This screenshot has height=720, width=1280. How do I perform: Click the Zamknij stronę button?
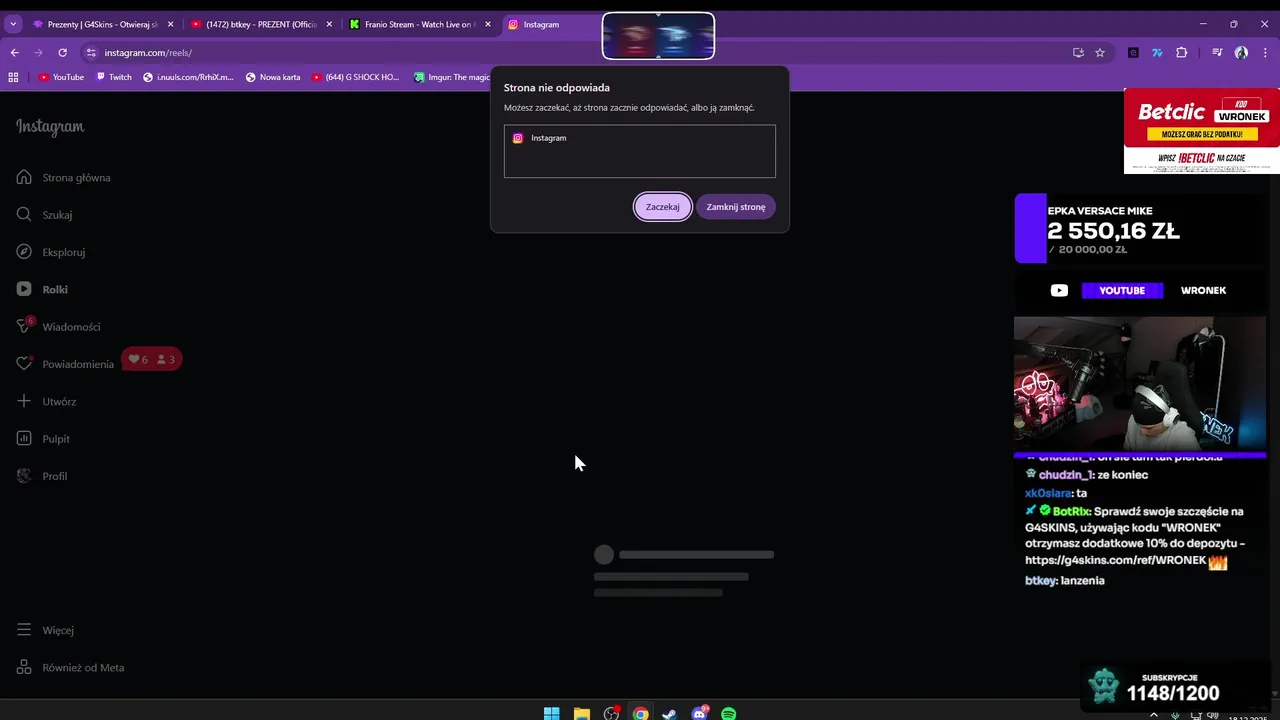[736, 207]
